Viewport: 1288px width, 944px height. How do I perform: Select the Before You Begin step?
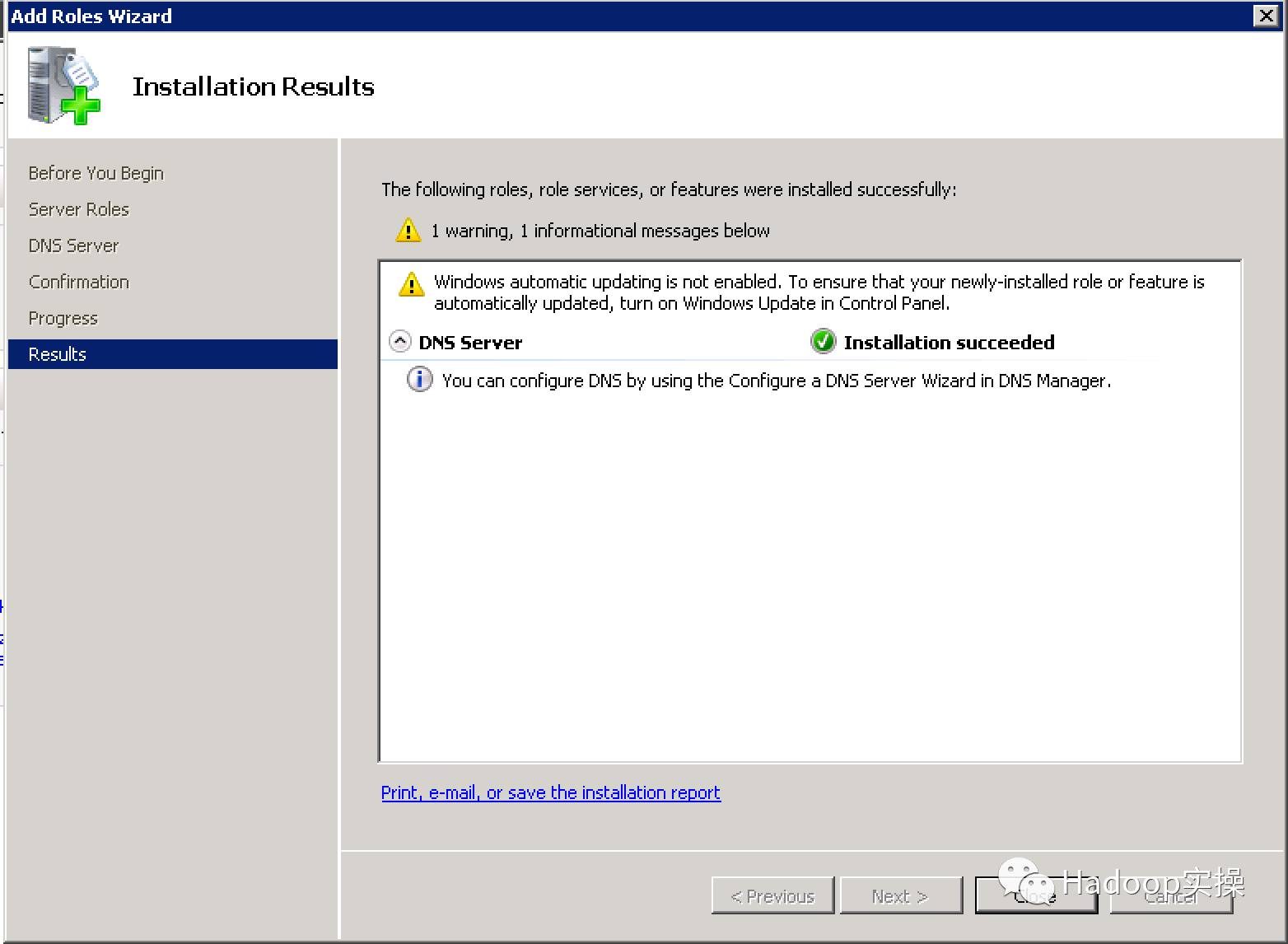95,173
